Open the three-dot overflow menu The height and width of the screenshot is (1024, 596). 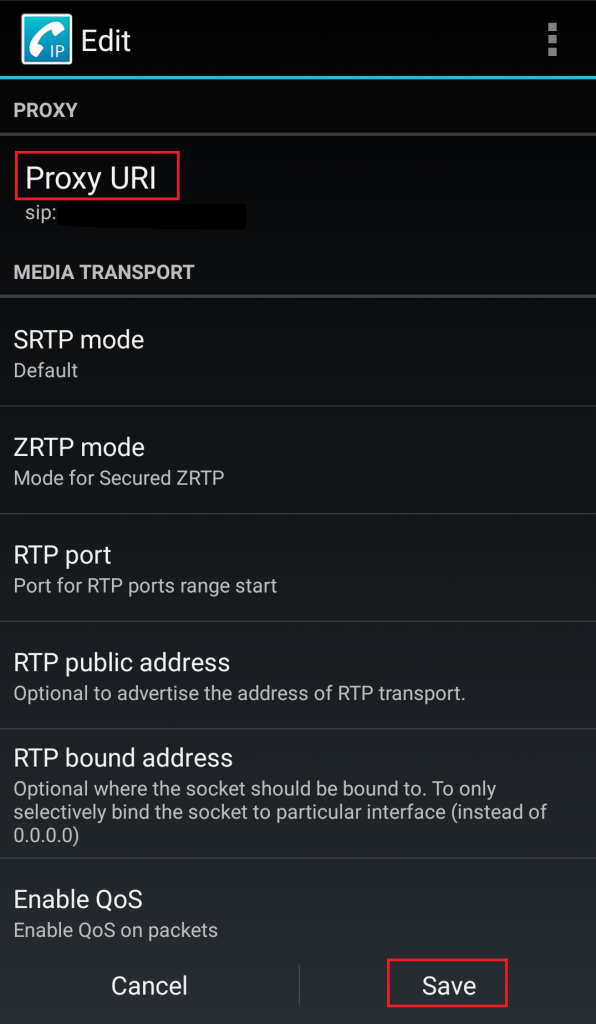point(552,40)
